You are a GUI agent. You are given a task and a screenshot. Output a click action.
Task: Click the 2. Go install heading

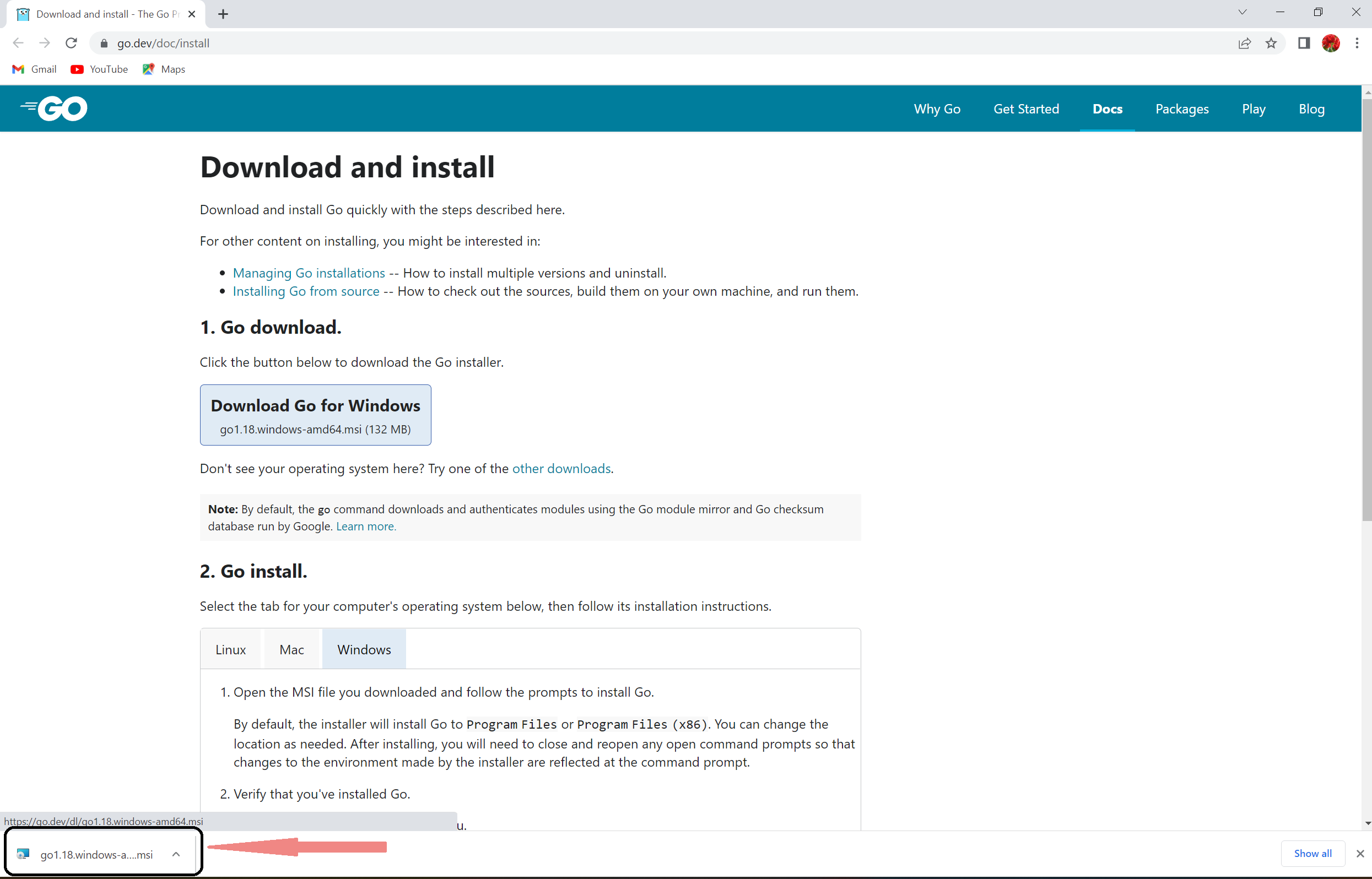(x=253, y=571)
